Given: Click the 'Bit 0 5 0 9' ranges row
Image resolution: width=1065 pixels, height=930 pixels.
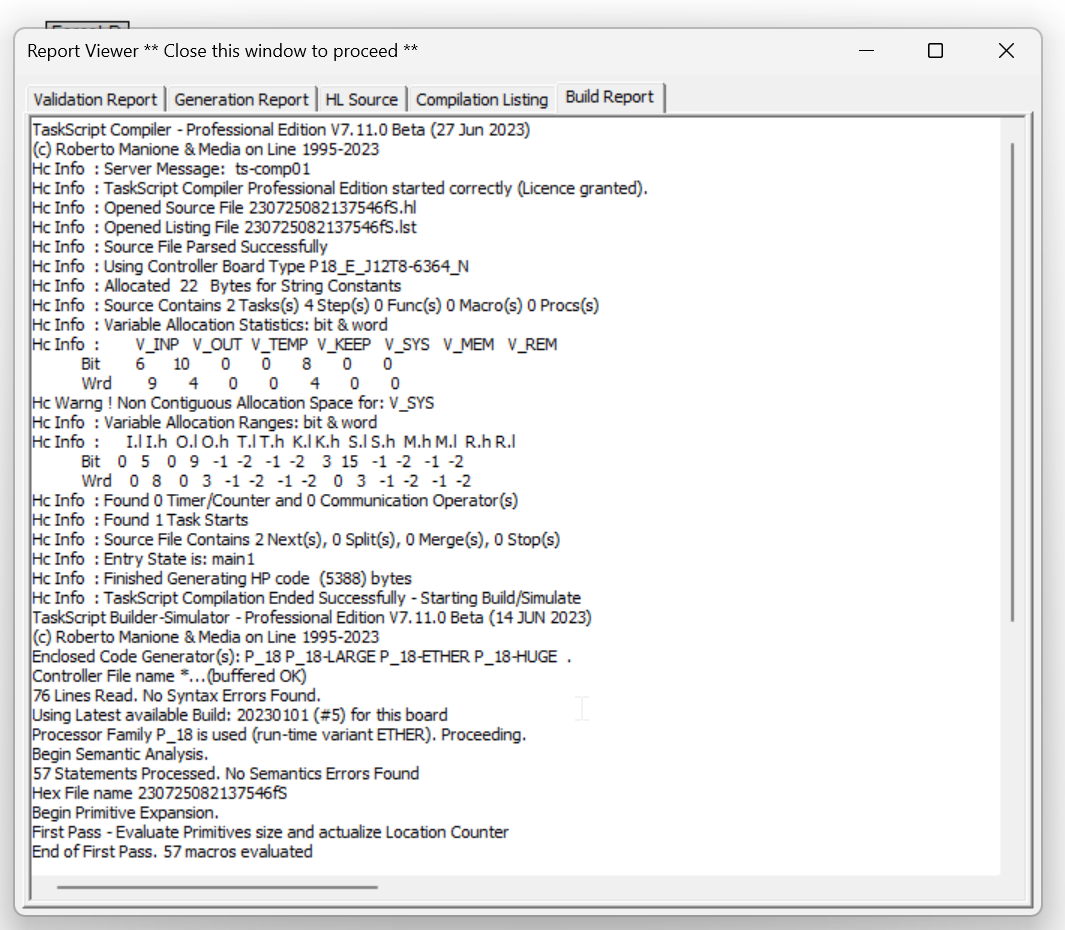Looking at the screenshot, I should coord(272,461).
